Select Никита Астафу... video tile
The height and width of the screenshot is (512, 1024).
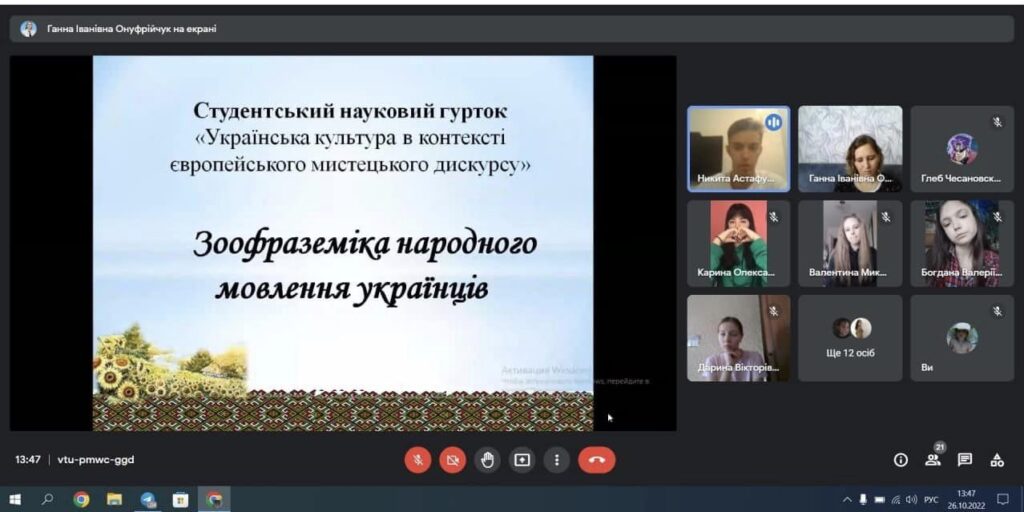point(738,148)
